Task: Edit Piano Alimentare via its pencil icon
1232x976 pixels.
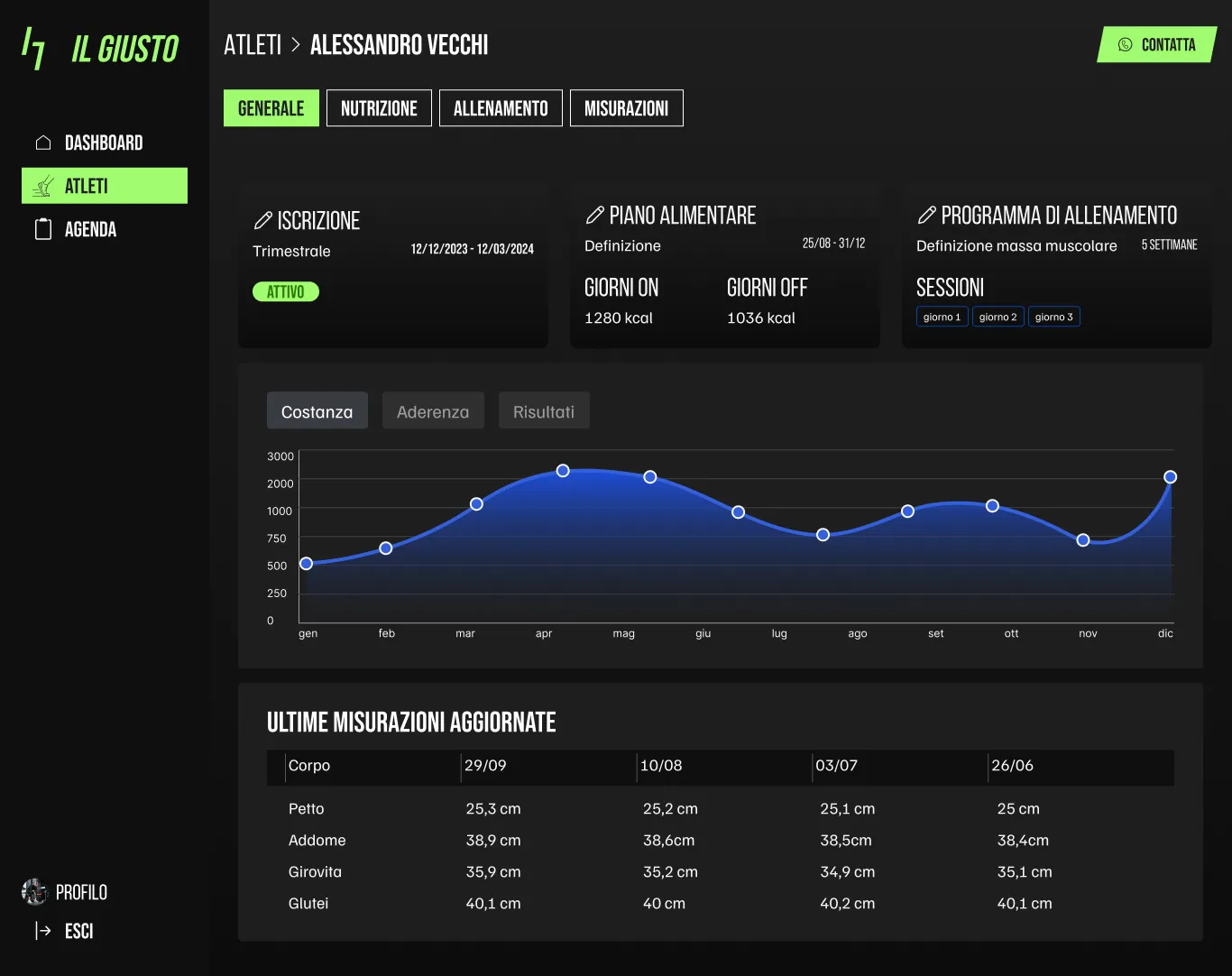Action: click(596, 215)
